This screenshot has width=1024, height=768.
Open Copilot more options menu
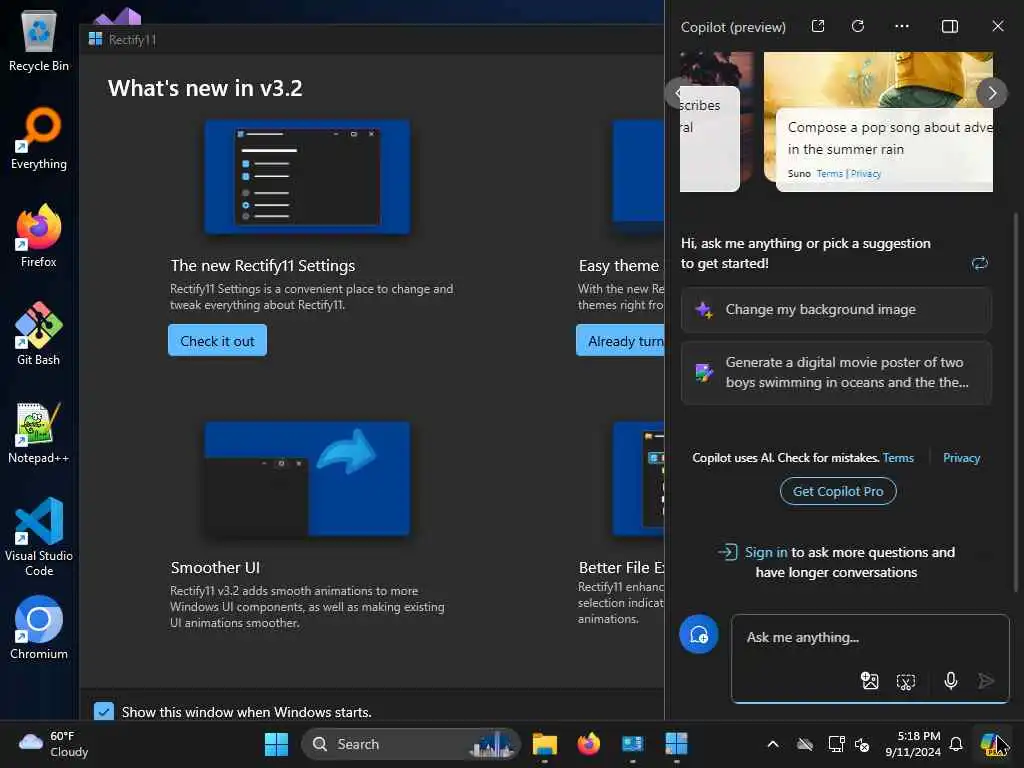[902, 26]
